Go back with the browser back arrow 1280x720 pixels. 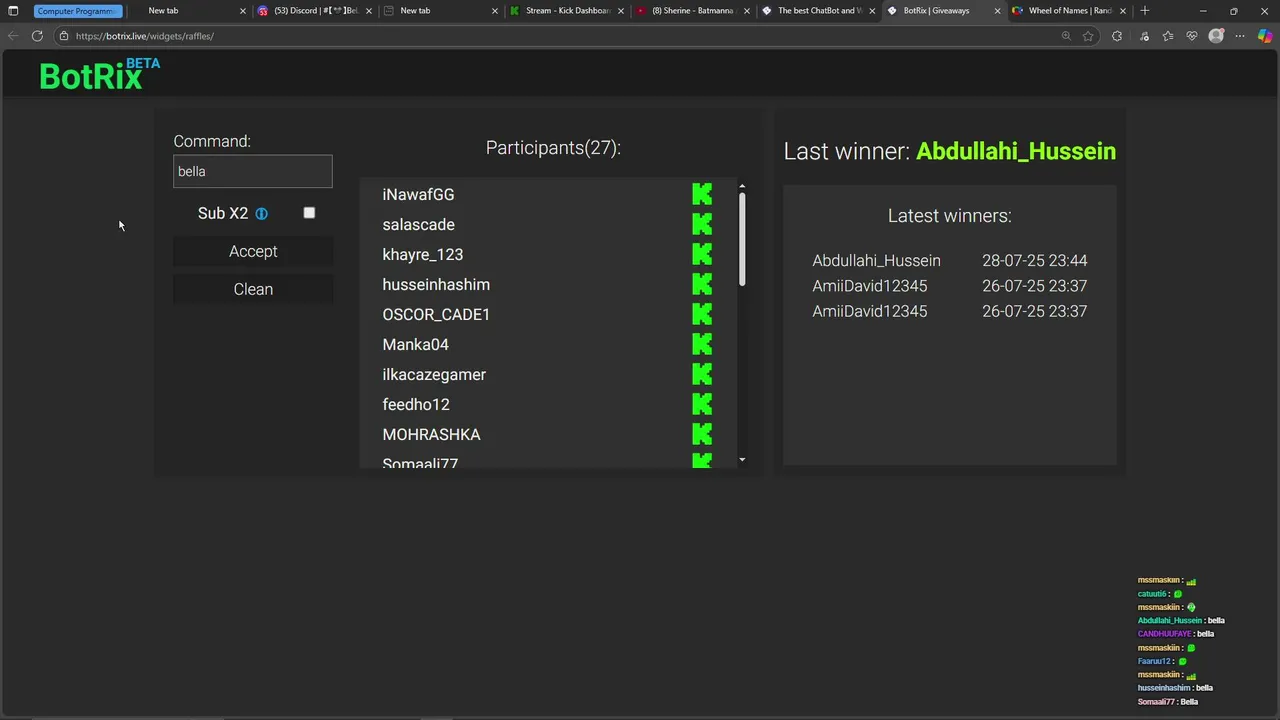click(x=12, y=36)
